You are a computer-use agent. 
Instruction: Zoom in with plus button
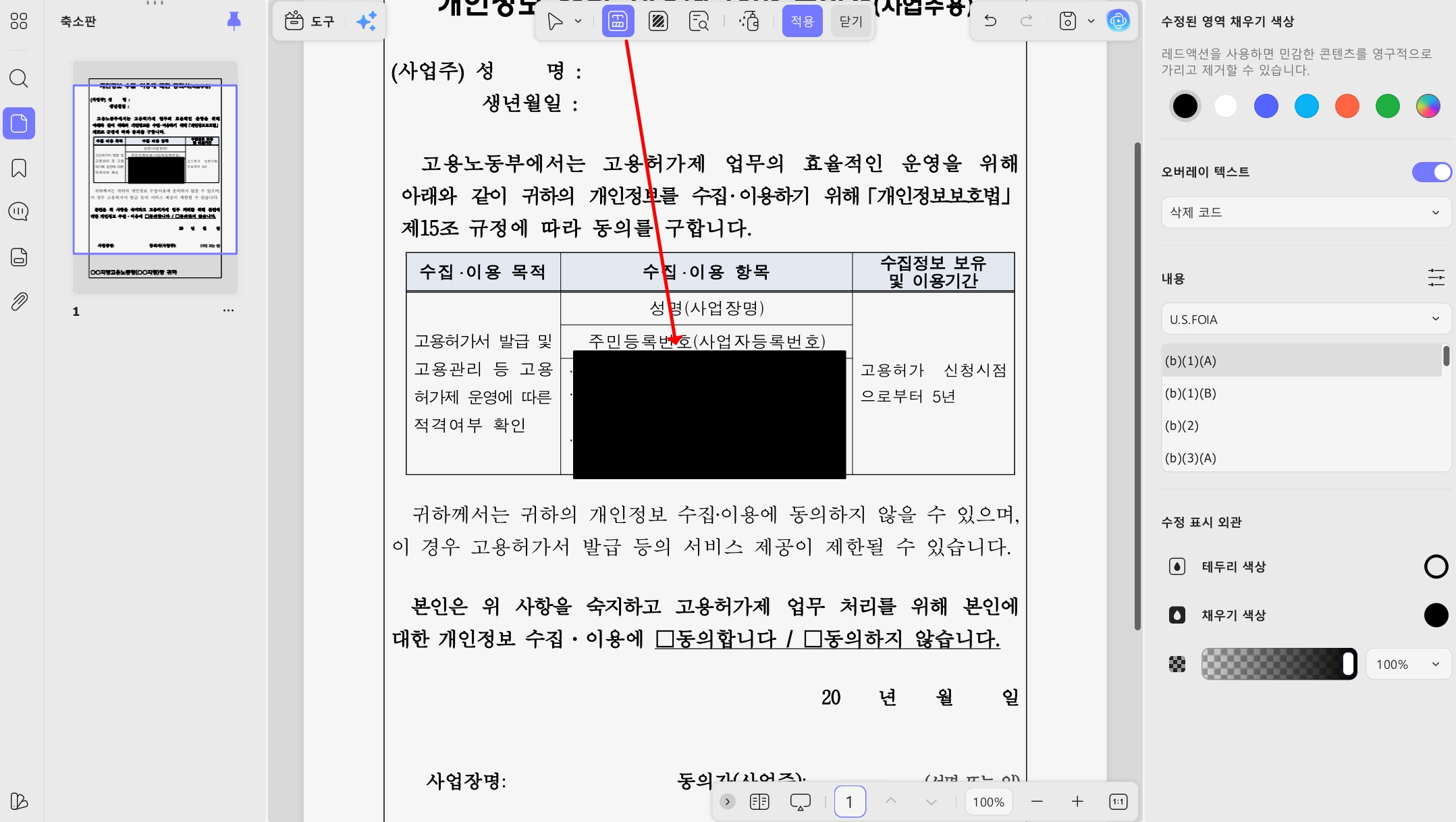pyautogui.click(x=1077, y=802)
